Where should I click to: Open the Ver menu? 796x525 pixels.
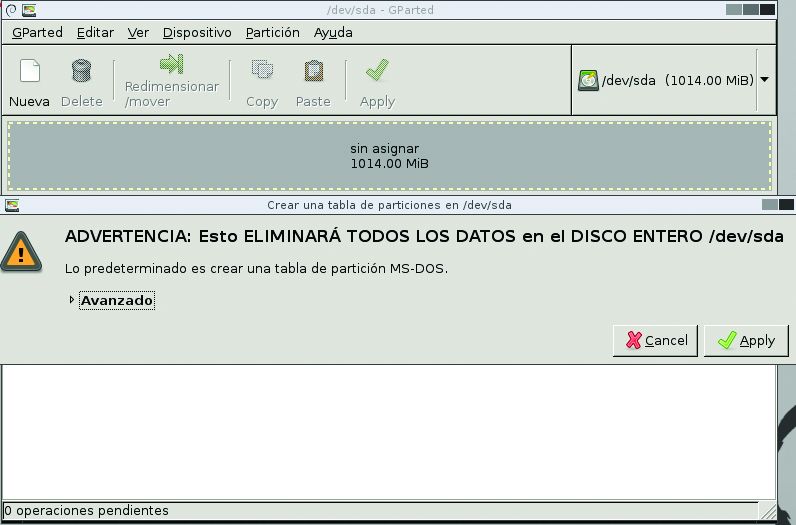pyautogui.click(x=138, y=32)
